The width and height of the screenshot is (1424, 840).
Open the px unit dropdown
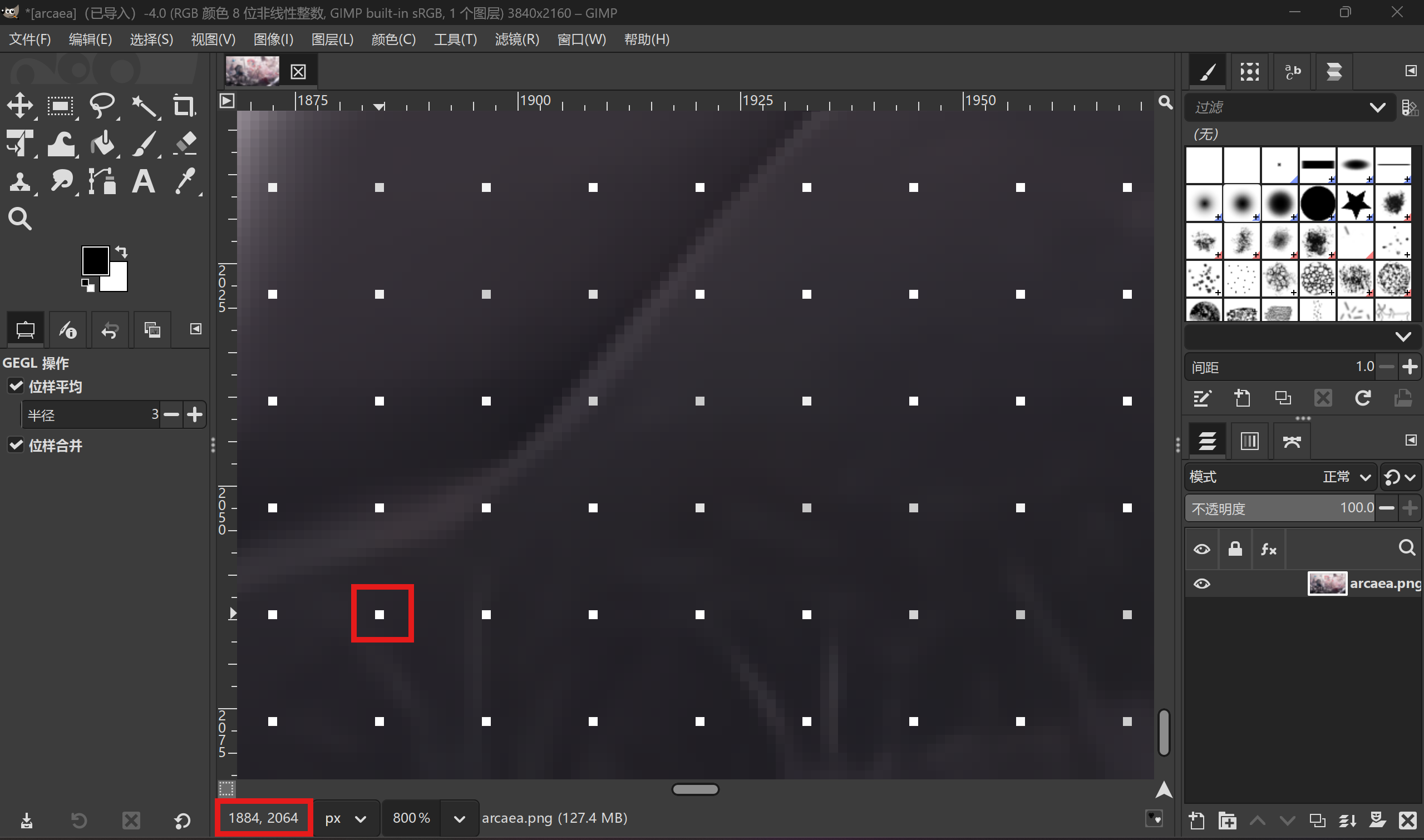(x=347, y=818)
